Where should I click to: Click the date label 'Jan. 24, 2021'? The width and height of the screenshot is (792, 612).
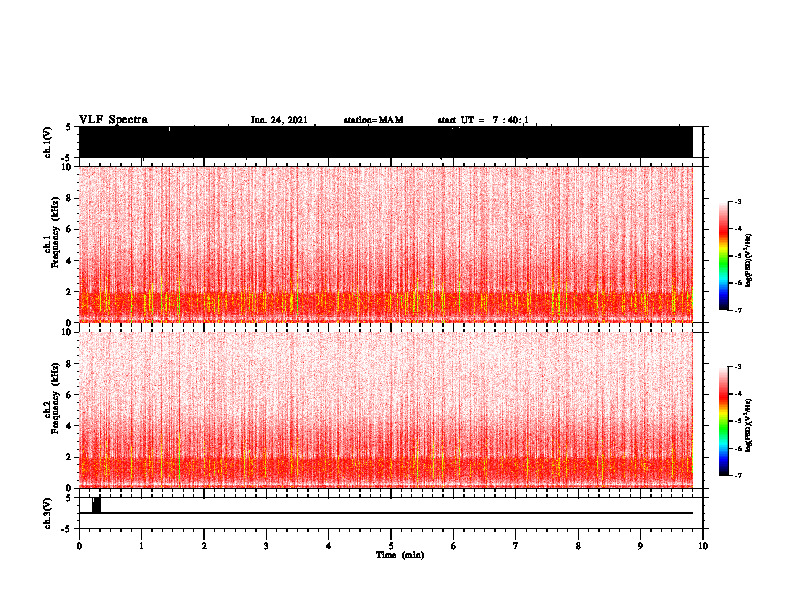tap(279, 120)
